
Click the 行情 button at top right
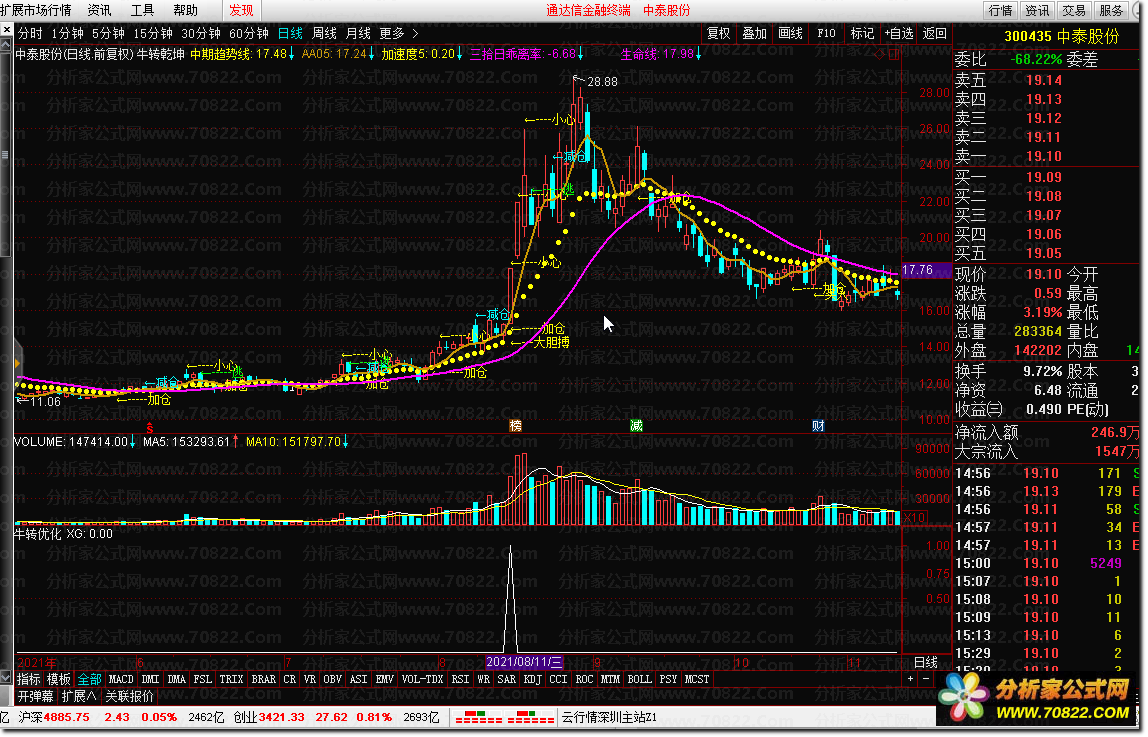1000,10
